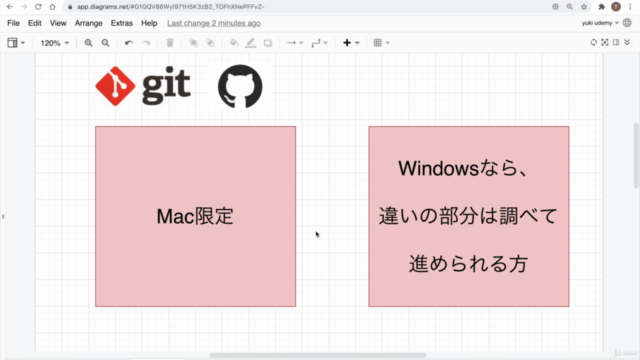Open connection arrow style dropdown

pos(295,43)
